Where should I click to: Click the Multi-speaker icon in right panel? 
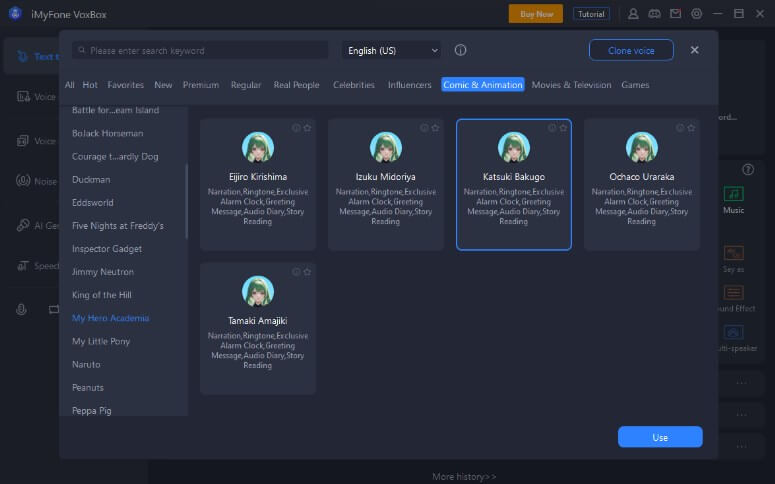click(733, 332)
